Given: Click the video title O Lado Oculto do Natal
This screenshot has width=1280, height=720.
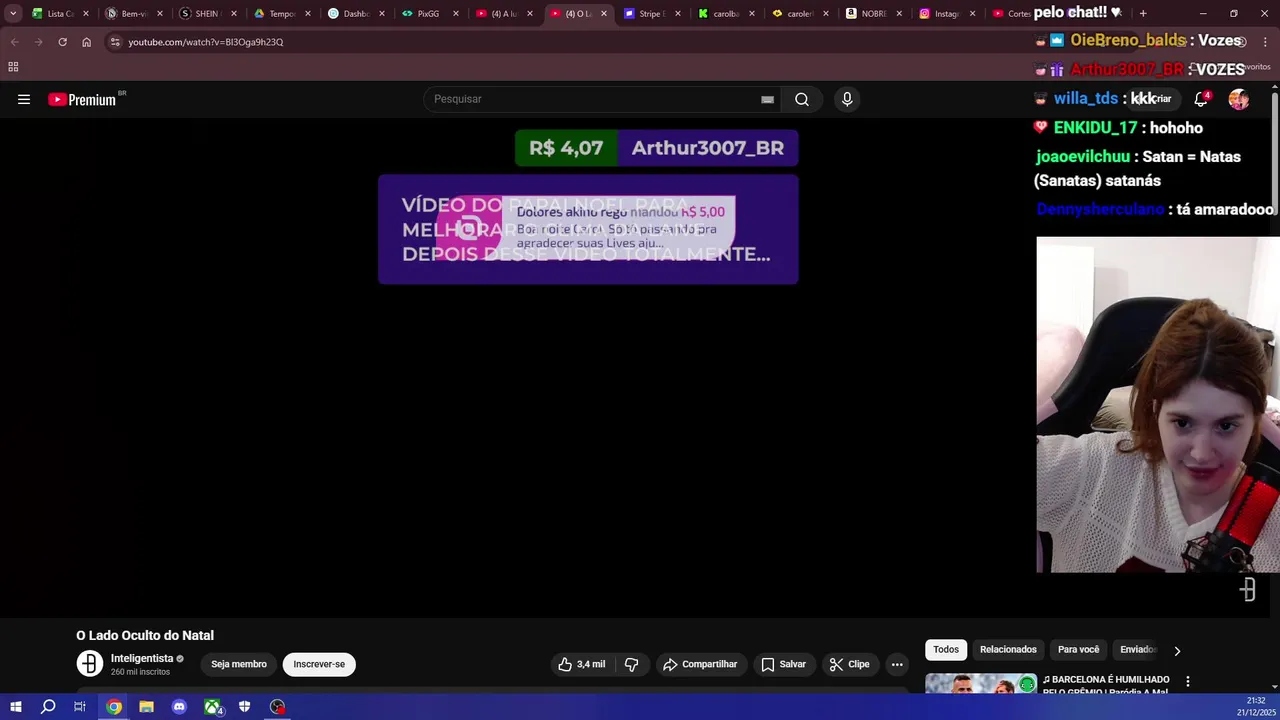Looking at the screenshot, I should 145,635.
